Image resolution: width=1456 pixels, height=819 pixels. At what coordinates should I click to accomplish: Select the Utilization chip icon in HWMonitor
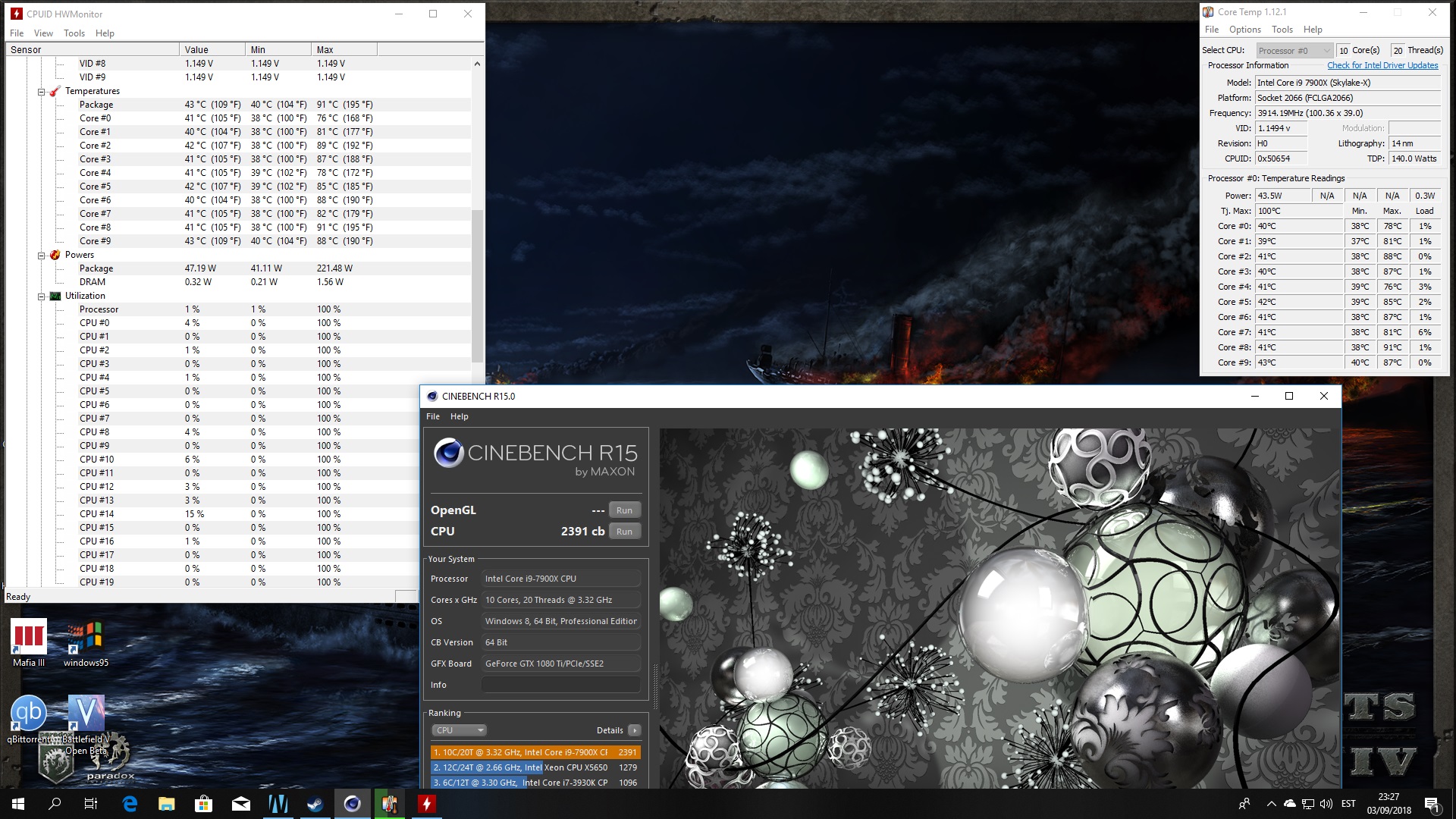pos(55,296)
